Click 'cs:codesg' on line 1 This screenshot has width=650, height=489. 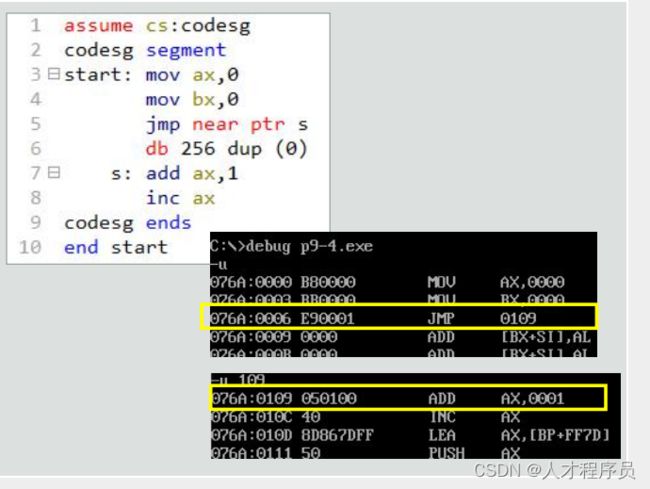[x=198, y=26]
